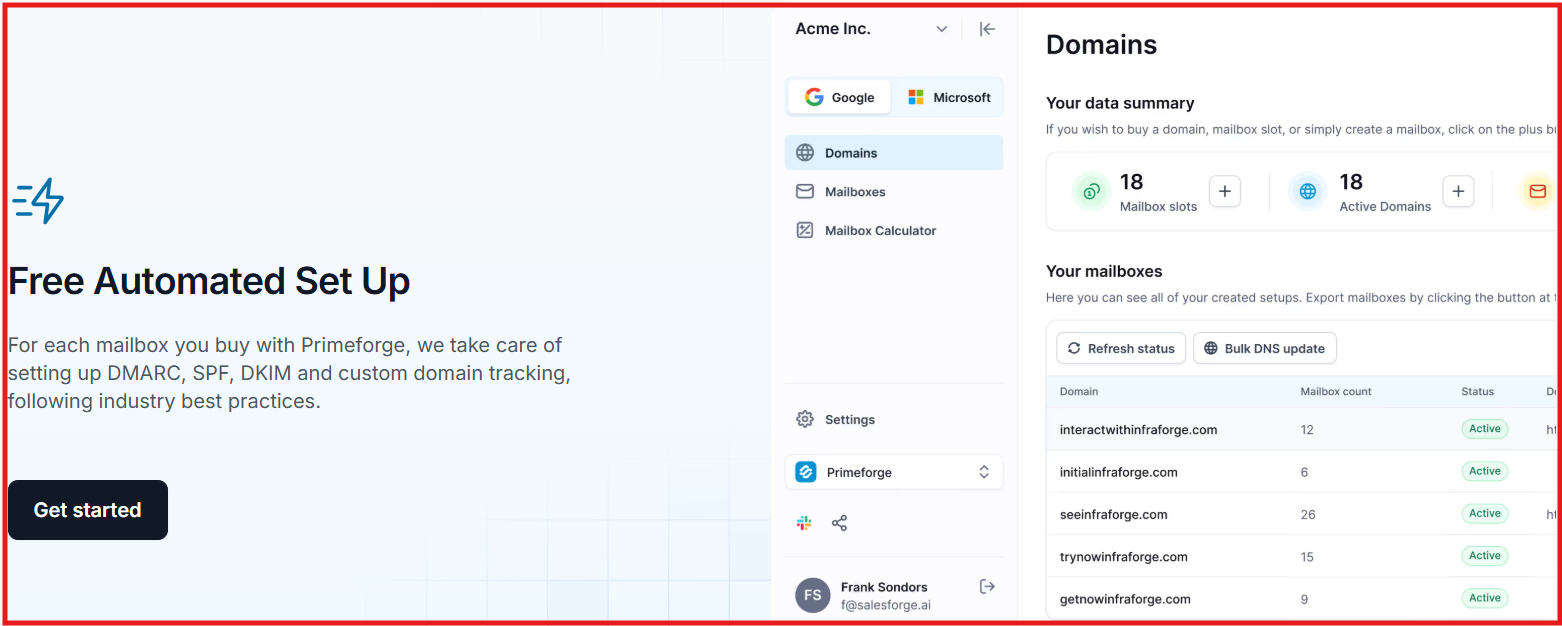Switch to the Microsoft provider tab
Viewport: 1562px width, 626px height.
tap(948, 97)
